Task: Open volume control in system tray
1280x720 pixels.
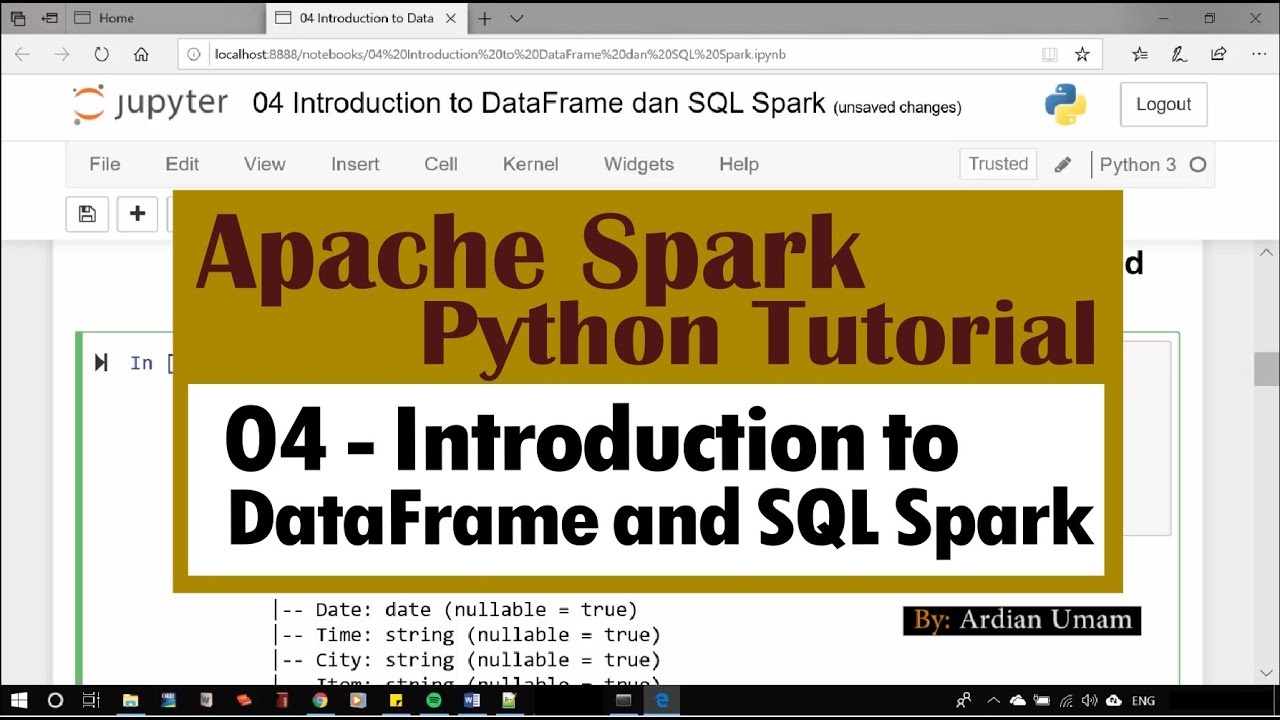Action: [x=1089, y=701]
